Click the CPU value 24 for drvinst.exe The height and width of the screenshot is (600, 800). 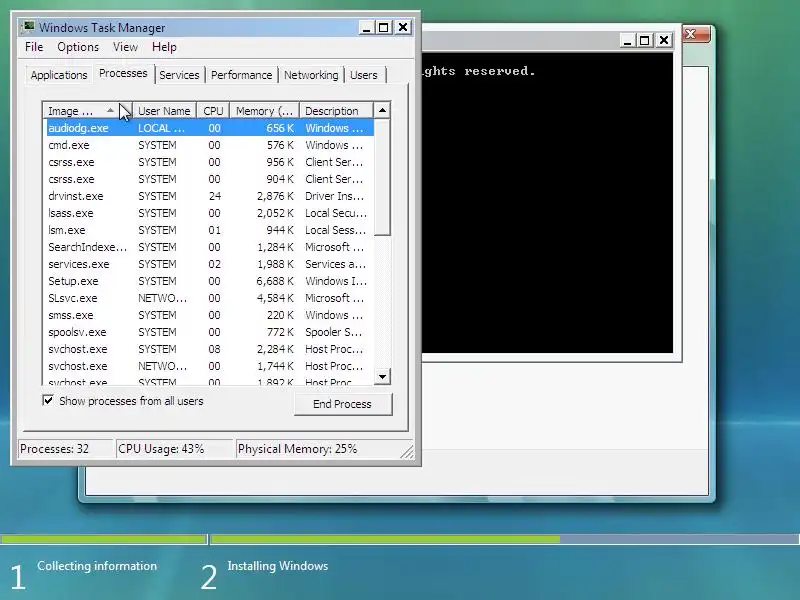point(215,196)
